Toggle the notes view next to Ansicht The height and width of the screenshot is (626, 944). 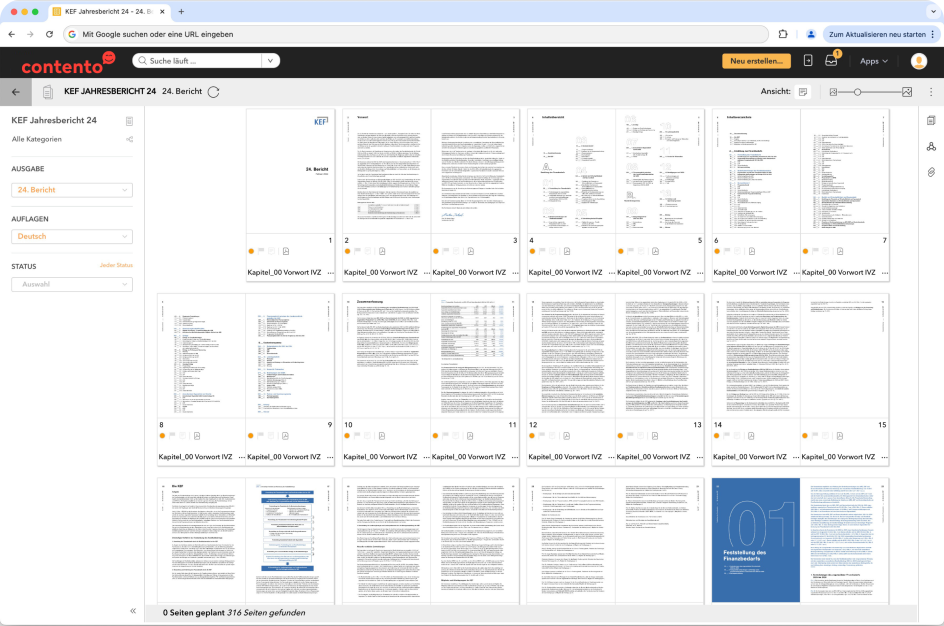click(x=802, y=92)
